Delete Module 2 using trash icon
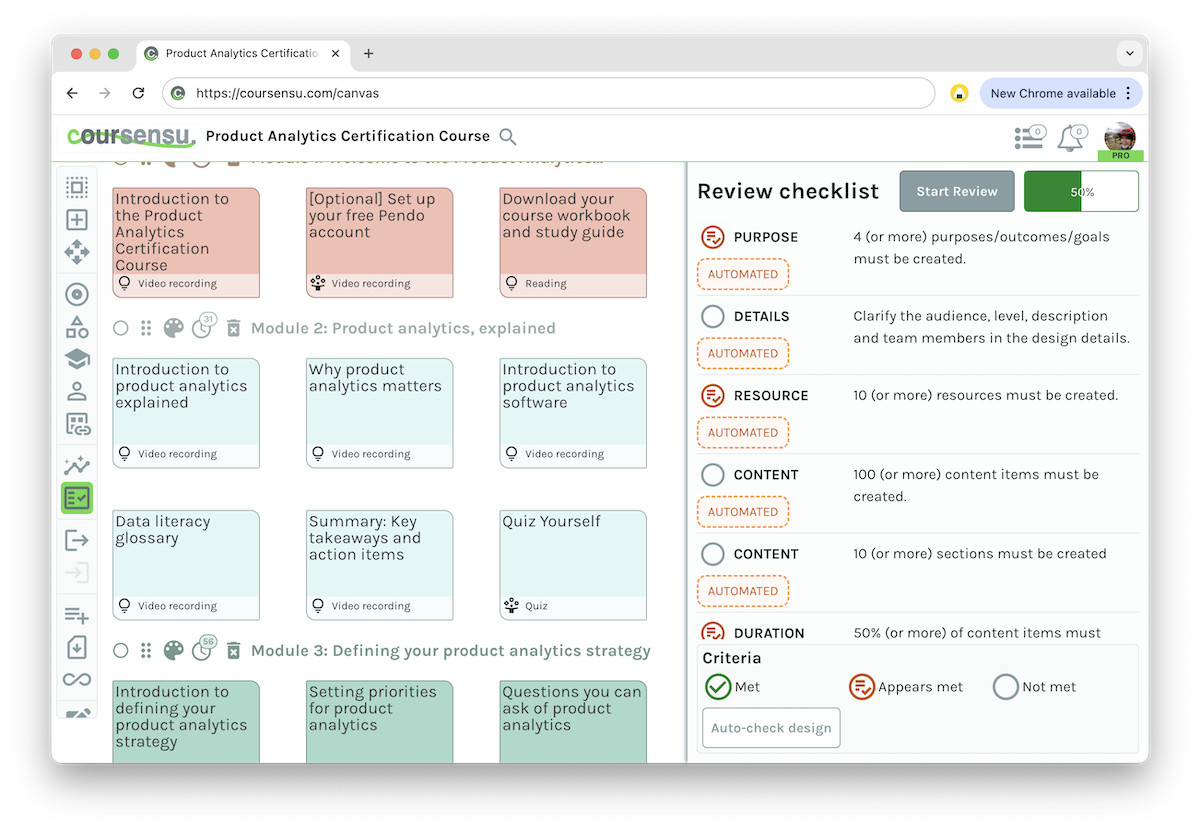The width and height of the screenshot is (1200, 831). point(233,328)
